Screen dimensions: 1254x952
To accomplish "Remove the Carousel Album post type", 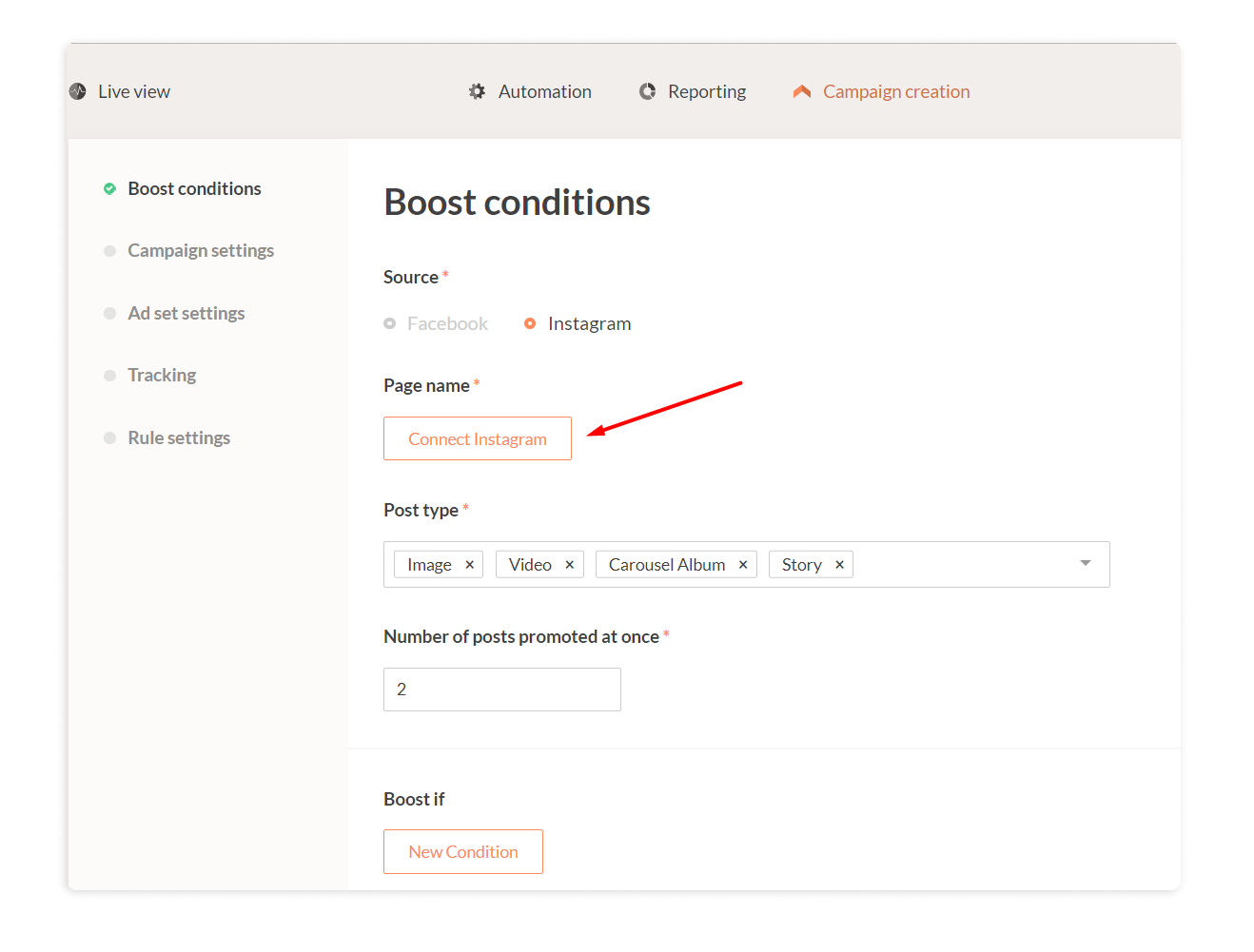I will [x=743, y=565].
